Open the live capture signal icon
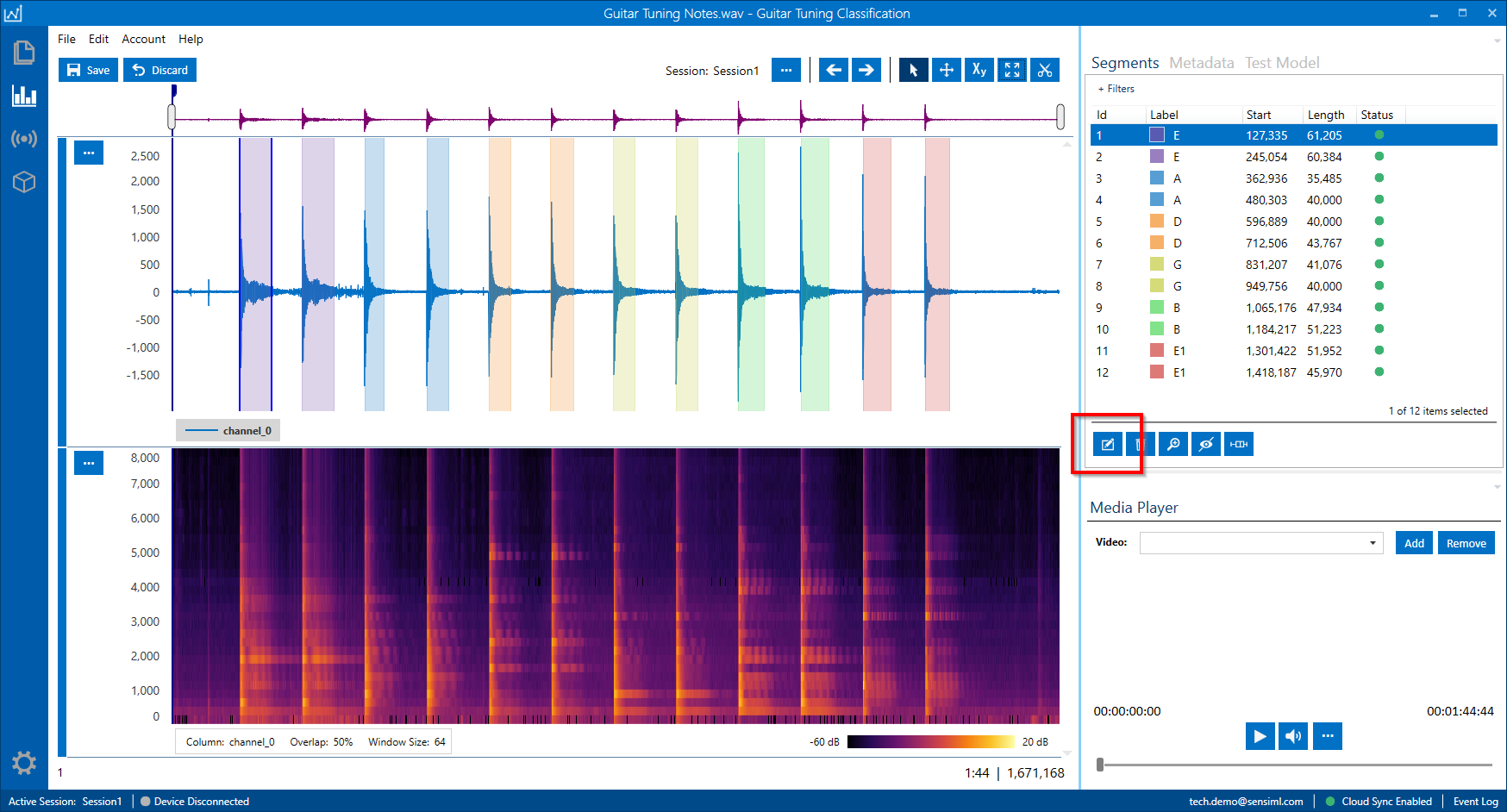Viewport: 1507px width, 812px height. click(x=24, y=139)
